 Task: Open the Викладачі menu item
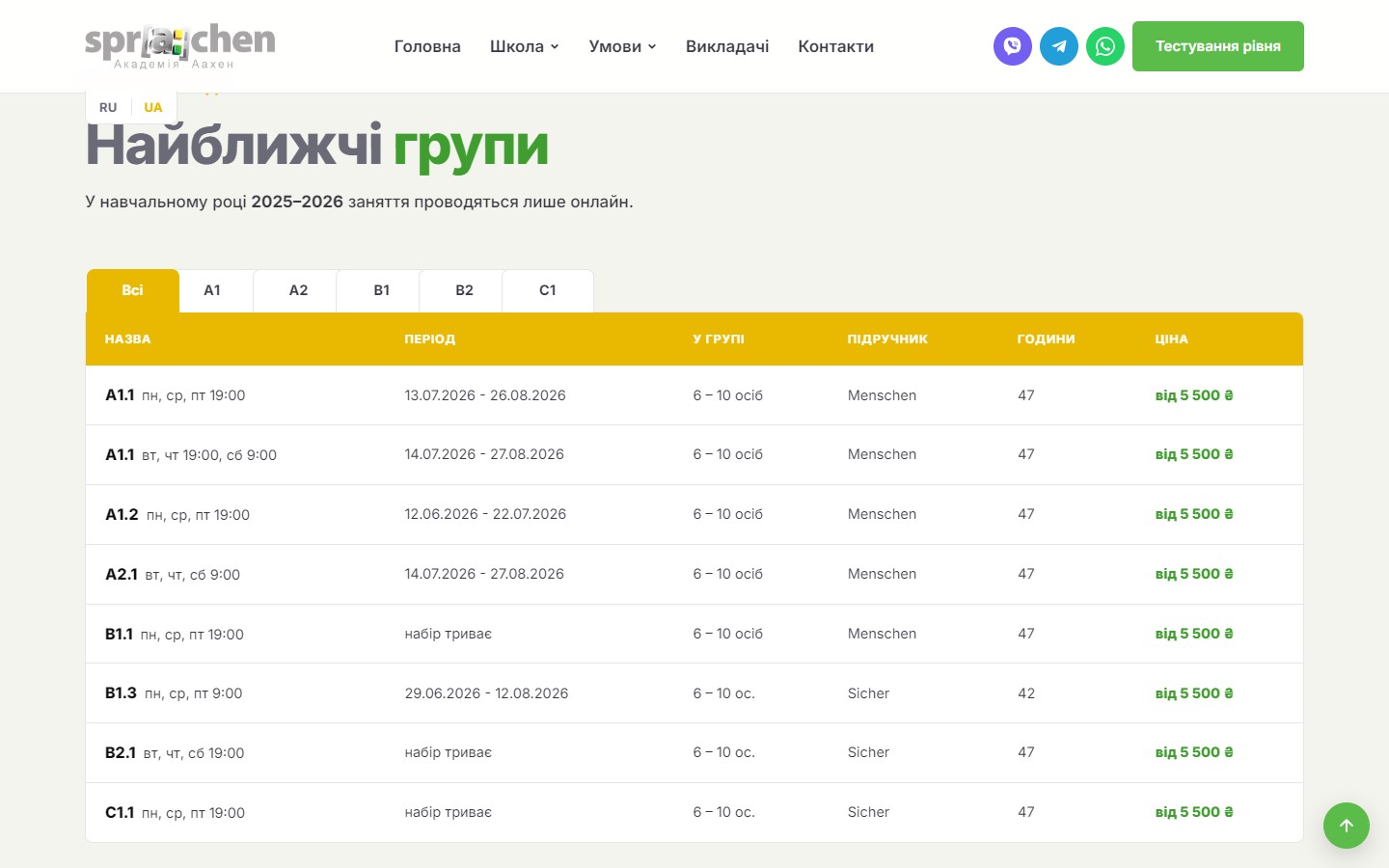tap(727, 46)
